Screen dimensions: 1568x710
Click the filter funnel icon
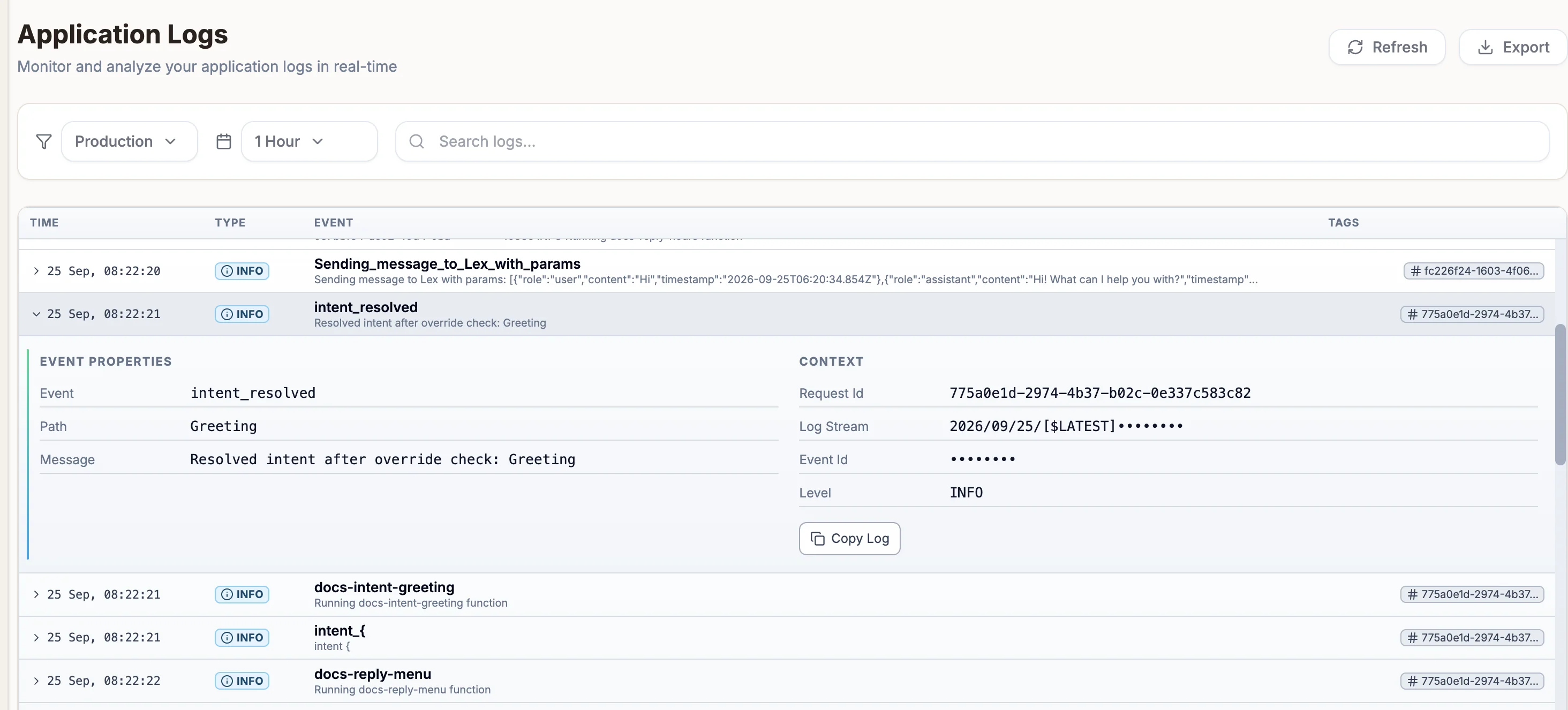[44, 141]
